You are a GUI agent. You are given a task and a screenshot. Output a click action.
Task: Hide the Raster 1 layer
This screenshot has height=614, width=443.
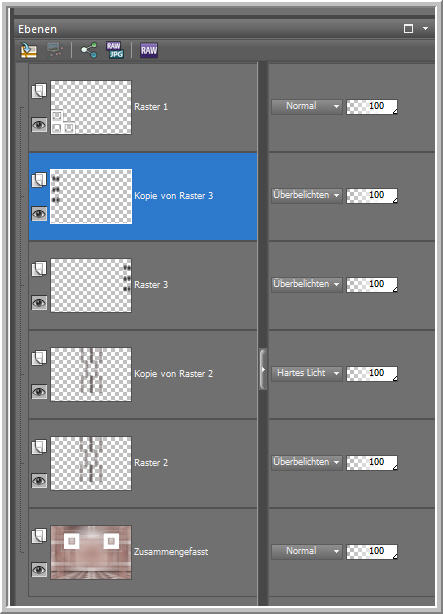coord(39,125)
